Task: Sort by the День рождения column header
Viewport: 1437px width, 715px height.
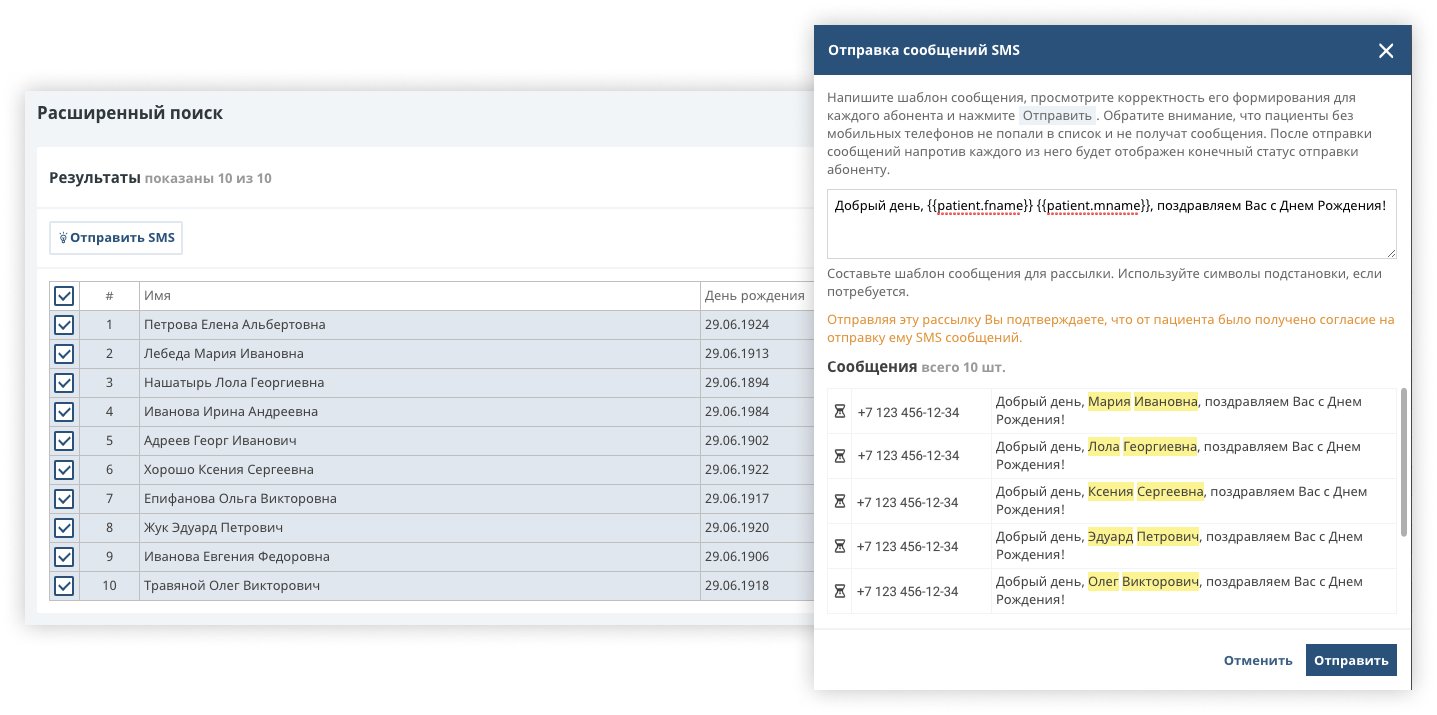Action: [x=755, y=295]
